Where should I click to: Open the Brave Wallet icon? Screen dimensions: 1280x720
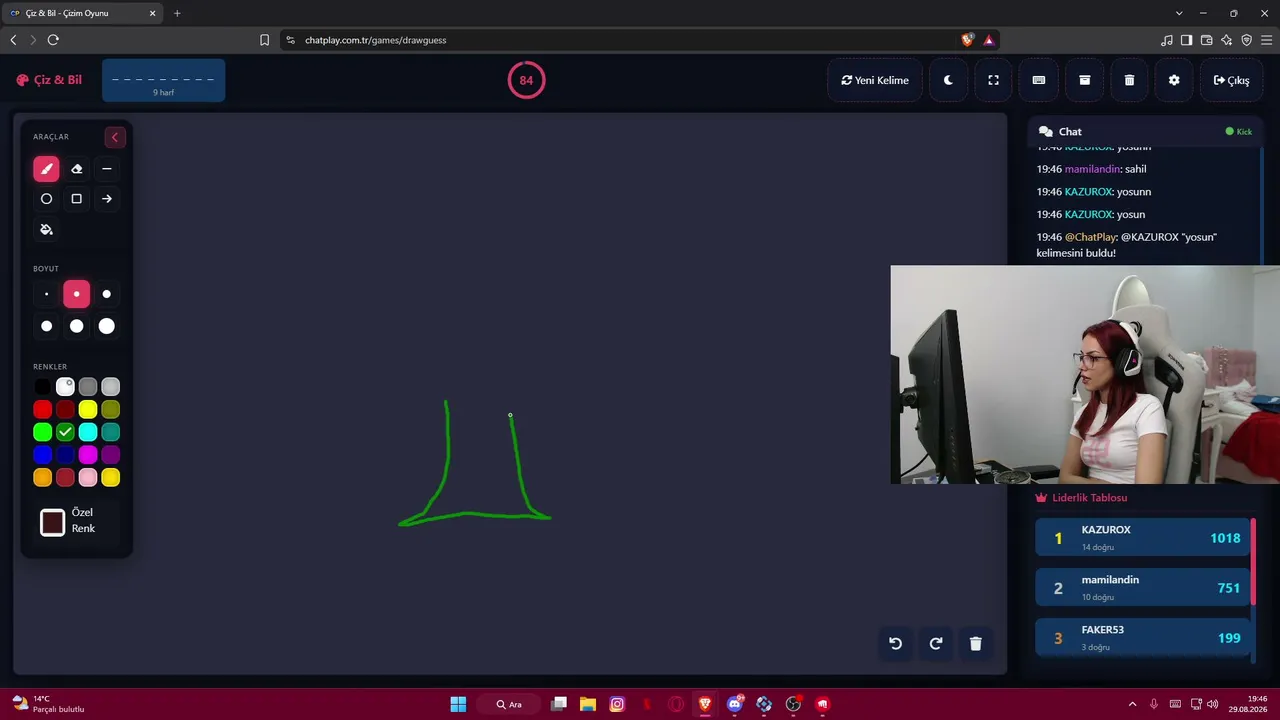[1206, 40]
